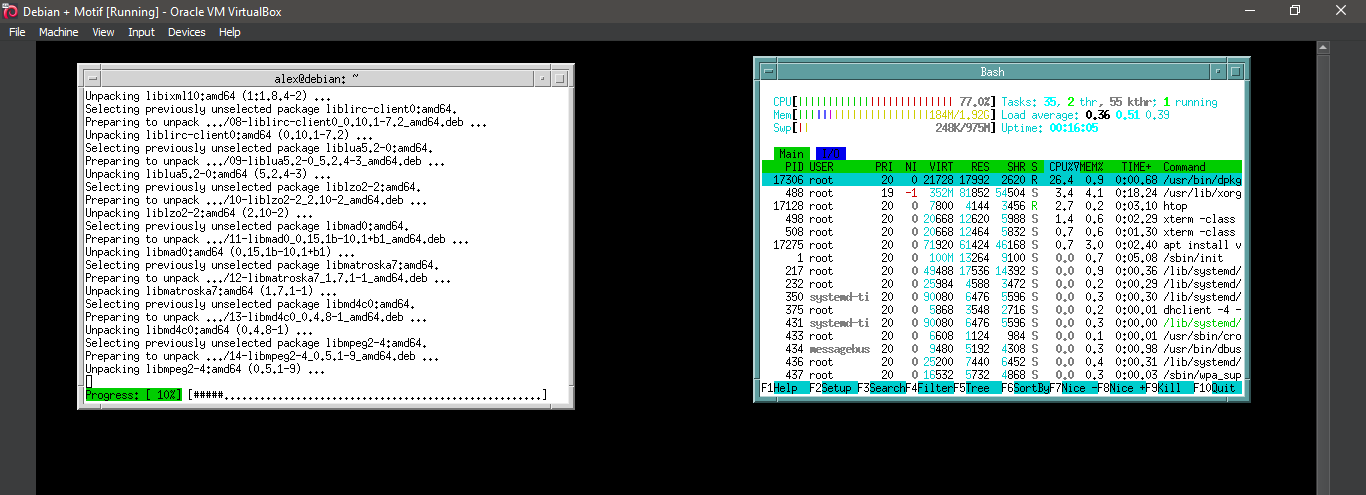This screenshot has width=1366, height=495.
Task: Sort by CPU% column header
Action: tap(1061, 167)
